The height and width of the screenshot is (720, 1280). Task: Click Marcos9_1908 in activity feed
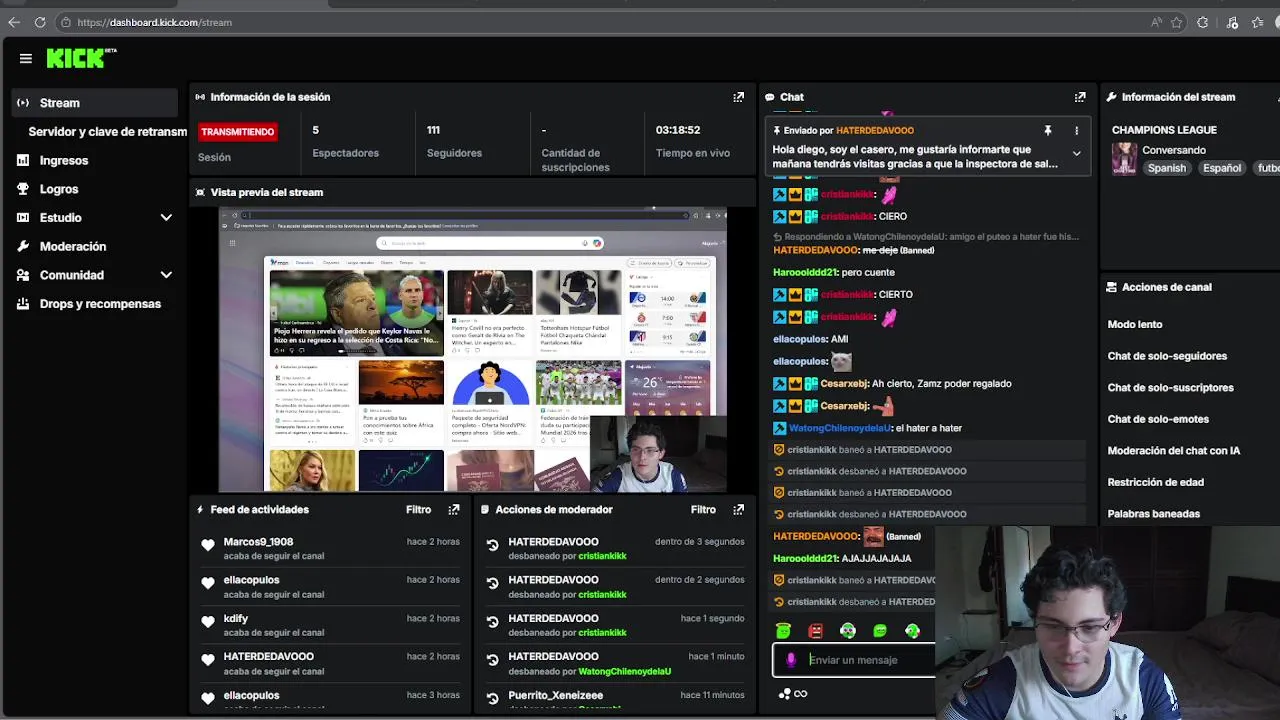pyautogui.click(x=258, y=542)
